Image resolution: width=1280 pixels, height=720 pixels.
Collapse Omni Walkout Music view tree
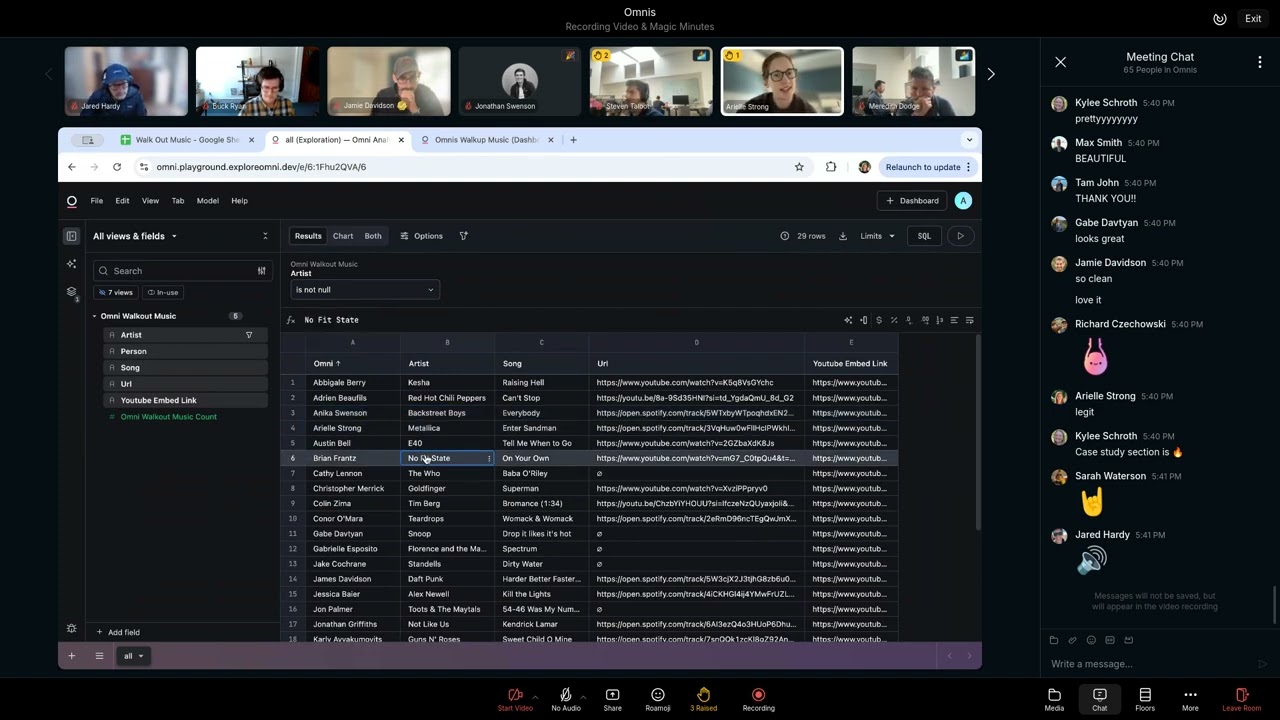point(95,316)
